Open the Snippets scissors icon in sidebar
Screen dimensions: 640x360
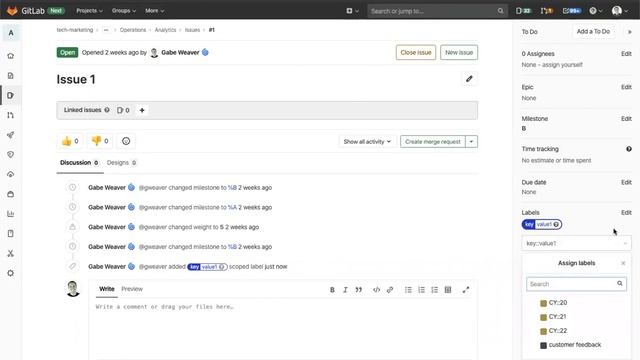point(11,253)
